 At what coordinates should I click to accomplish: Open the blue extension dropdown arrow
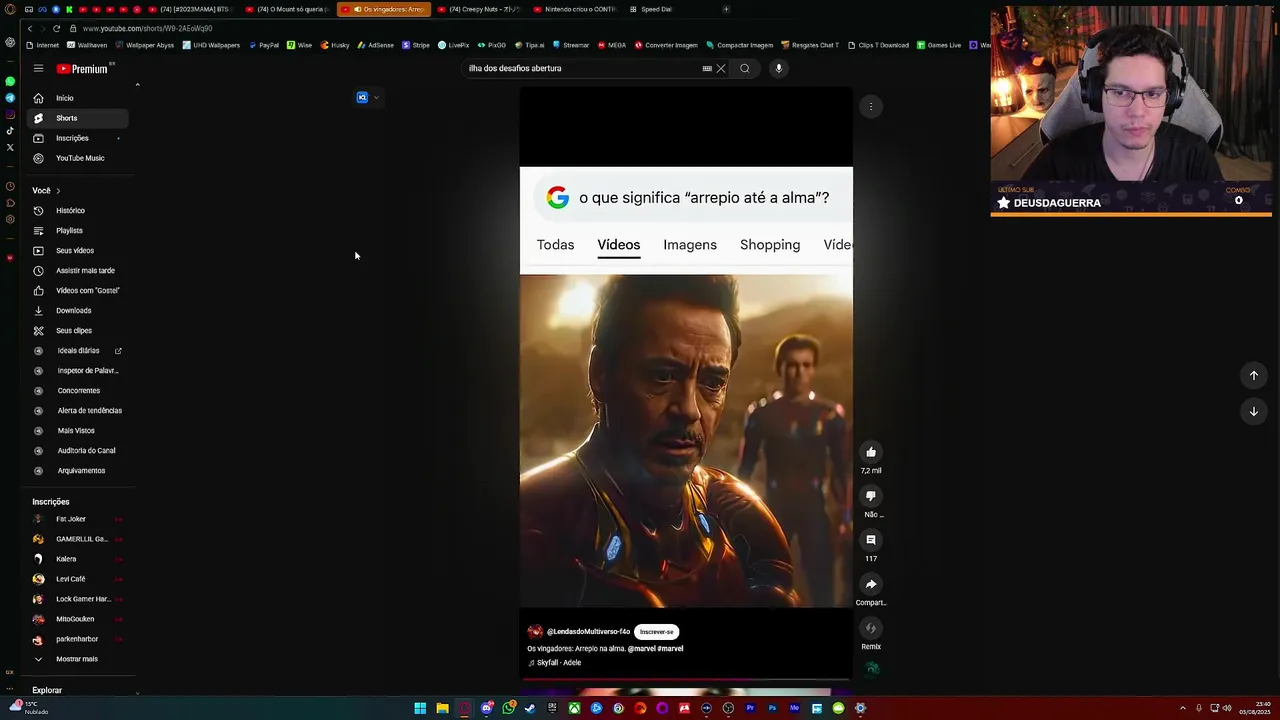tap(376, 98)
